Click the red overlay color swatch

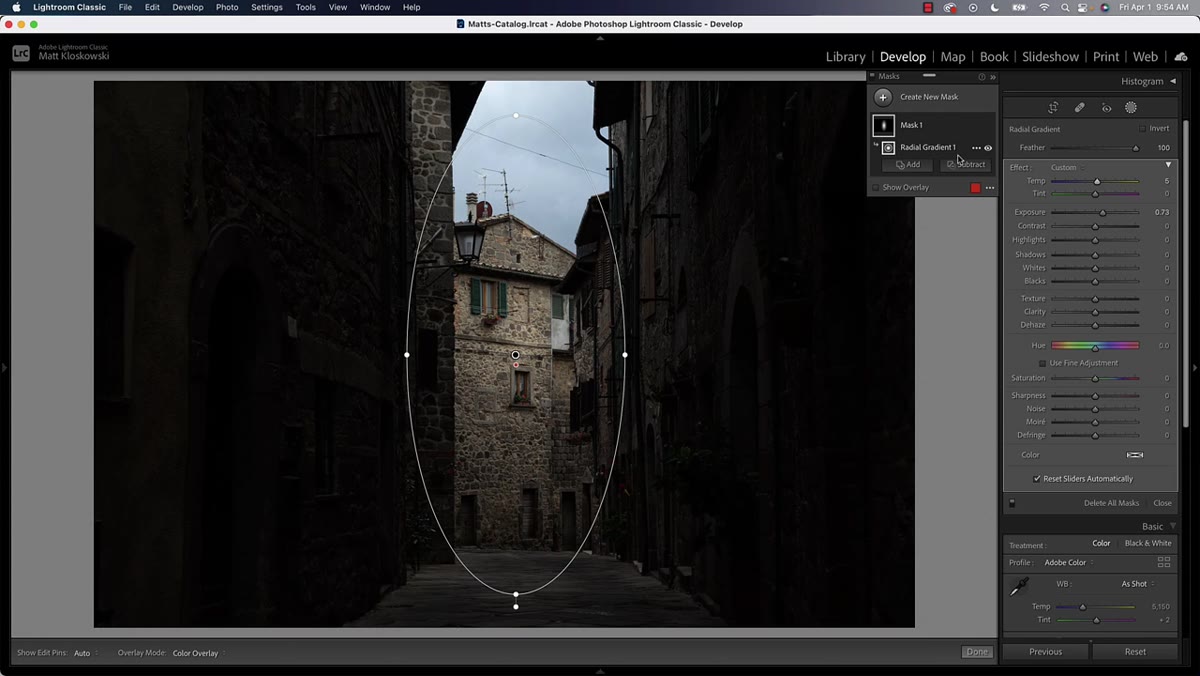[976, 188]
